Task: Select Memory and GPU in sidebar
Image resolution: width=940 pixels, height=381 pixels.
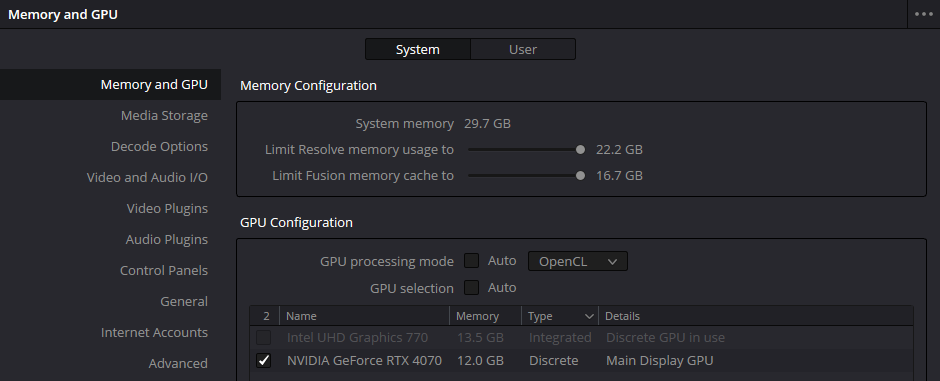Action: (110, 84)
